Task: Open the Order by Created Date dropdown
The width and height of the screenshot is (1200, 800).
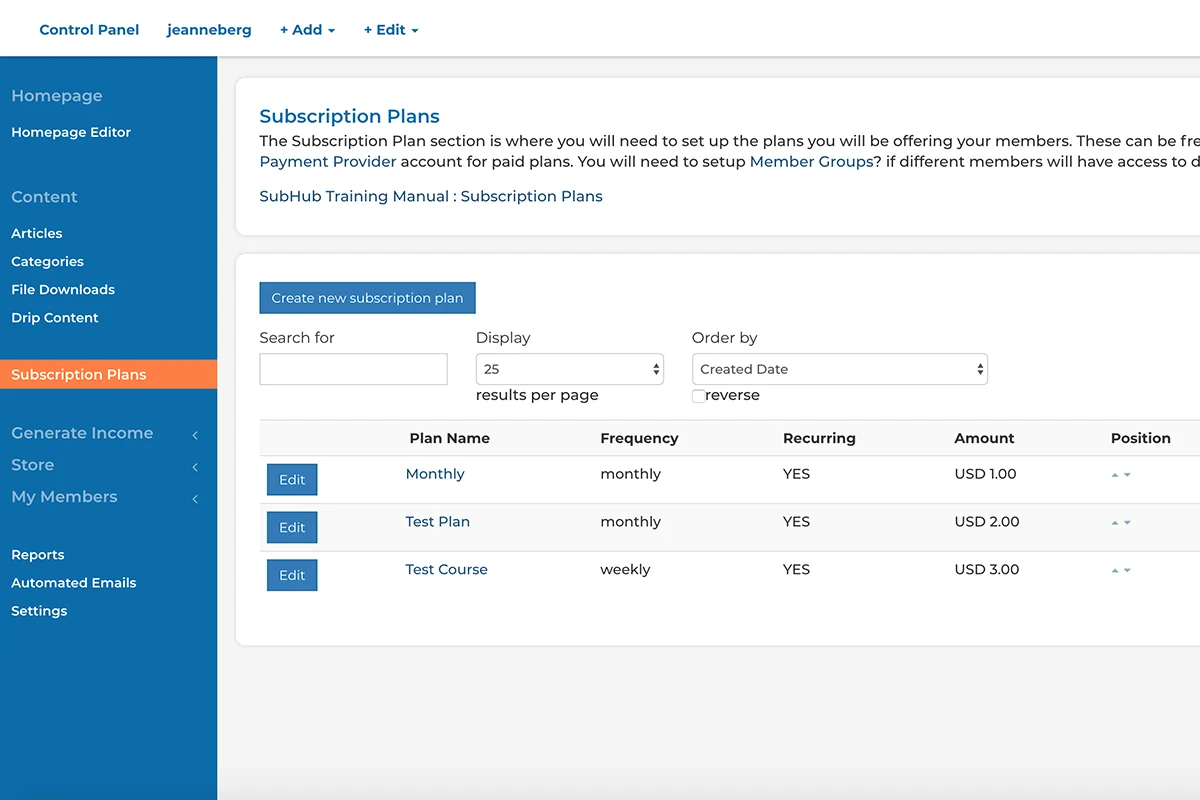Action: tap(839, 369)
